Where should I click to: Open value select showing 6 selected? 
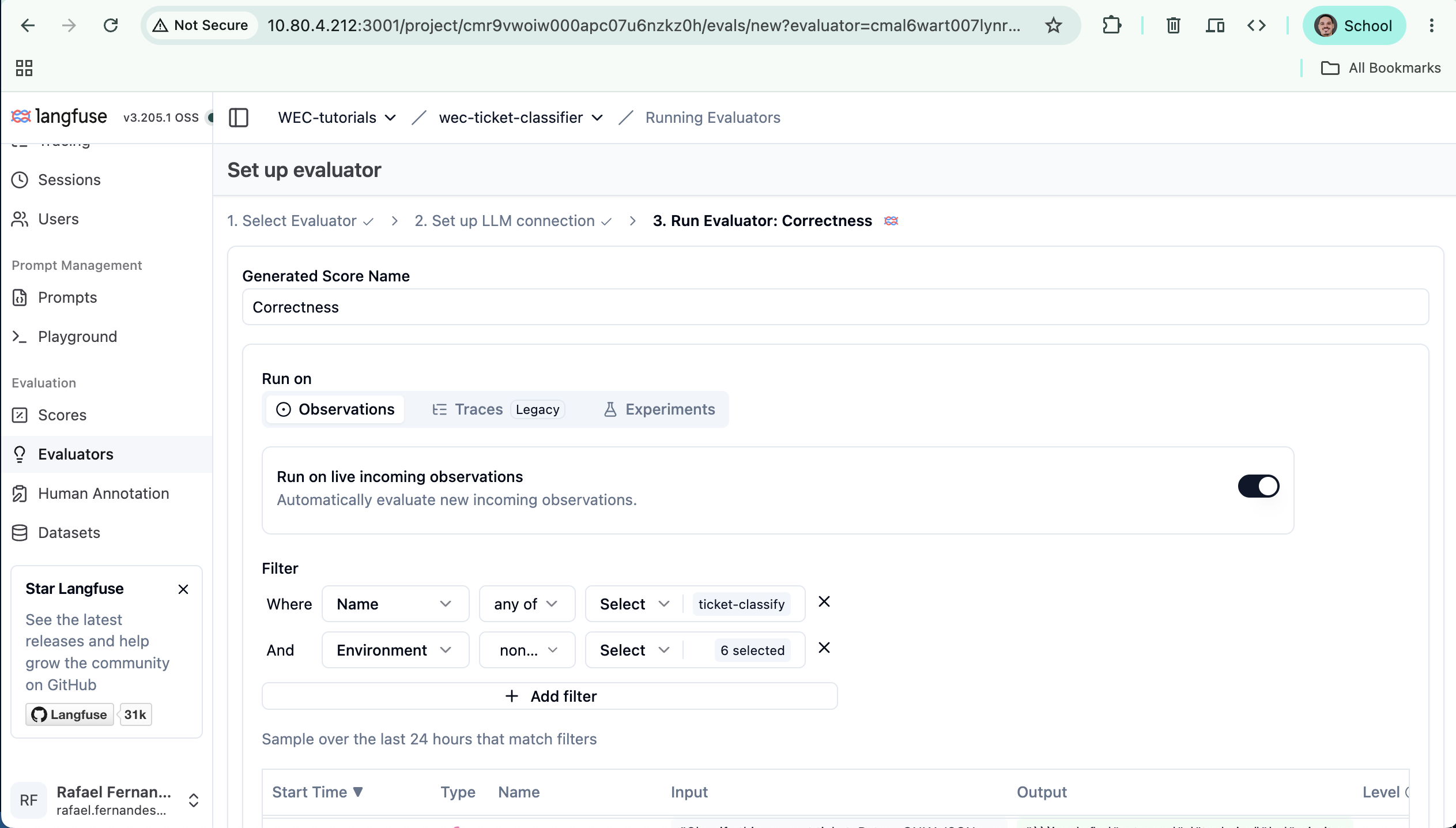click(x=695, y=650)
